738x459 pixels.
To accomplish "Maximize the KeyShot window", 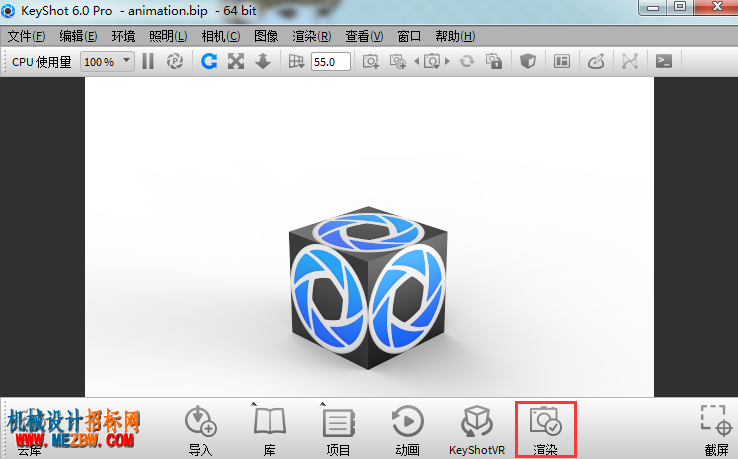I will click(x=680, y=7).
